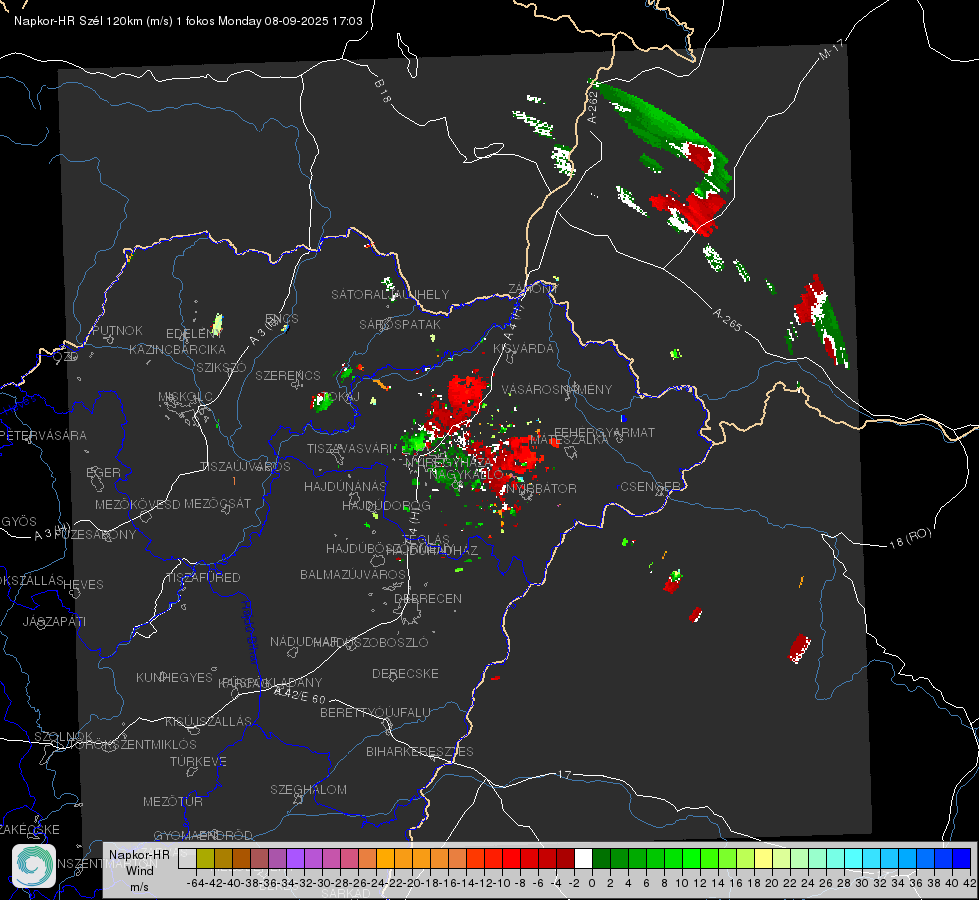Click the swirl logo icon at bottom left
This screenshot has width=979, height=900.
tap(34, 866)
